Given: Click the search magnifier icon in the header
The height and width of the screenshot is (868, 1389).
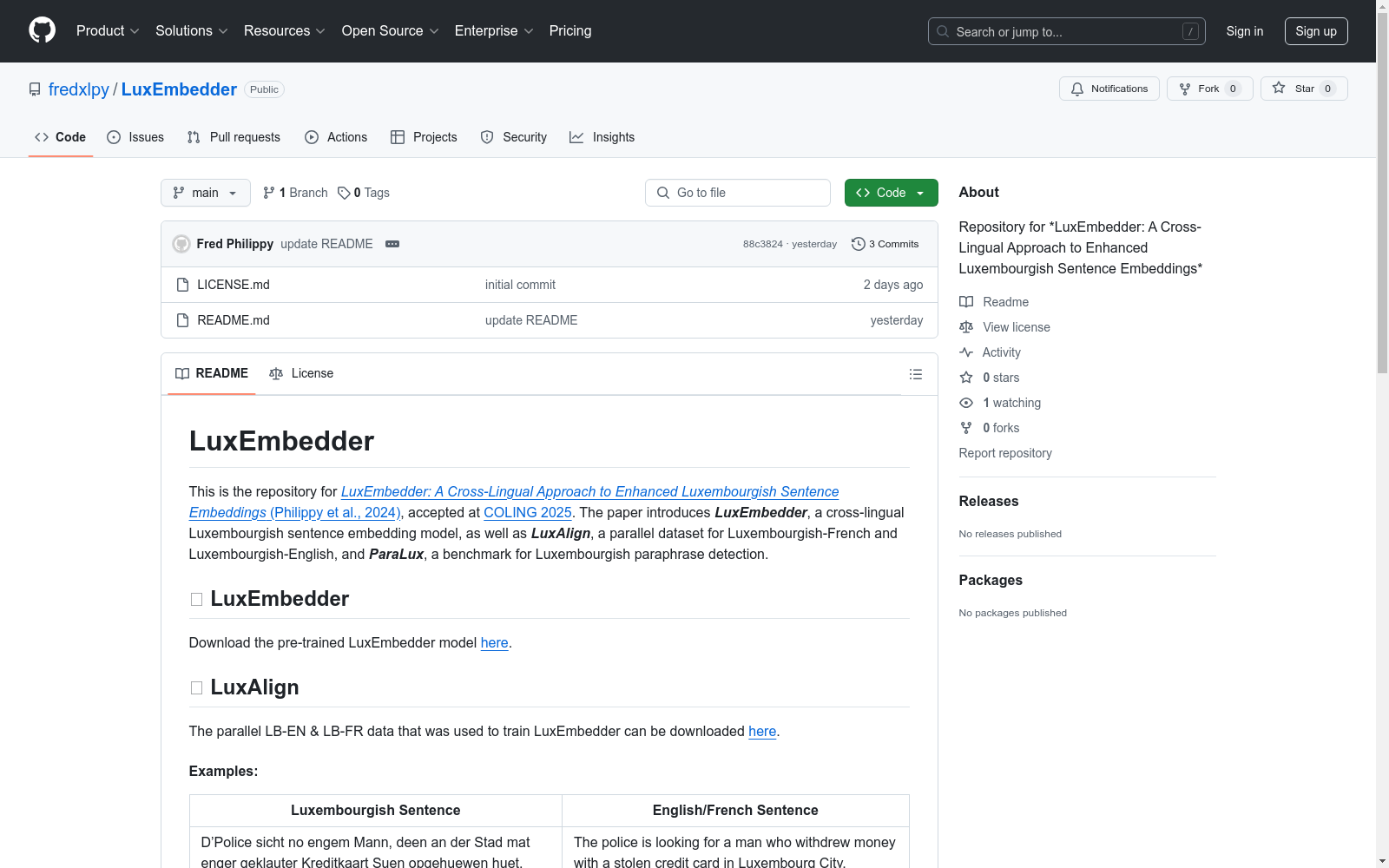Looking at the screenshot, I should point(943,31).
